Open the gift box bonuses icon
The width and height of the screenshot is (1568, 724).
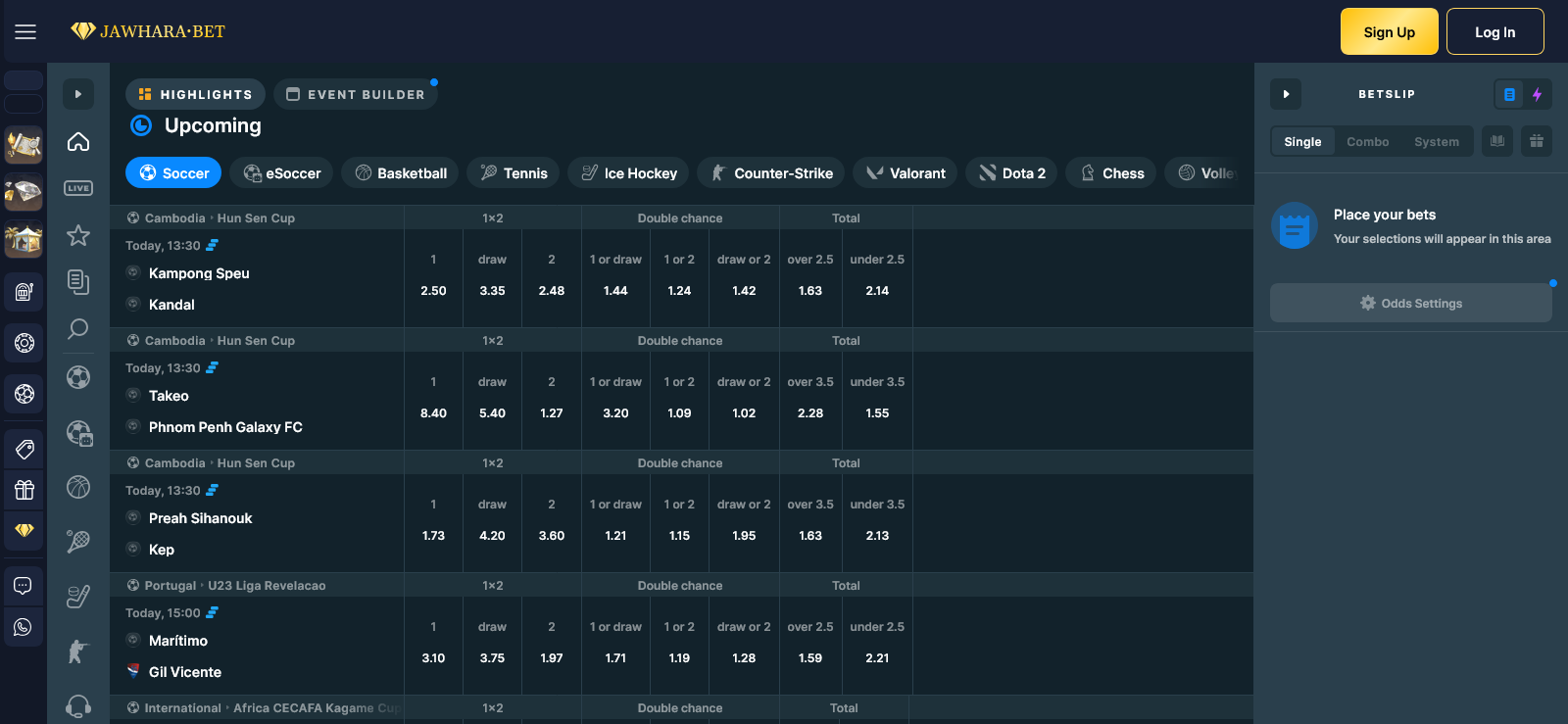pos(24,490)
